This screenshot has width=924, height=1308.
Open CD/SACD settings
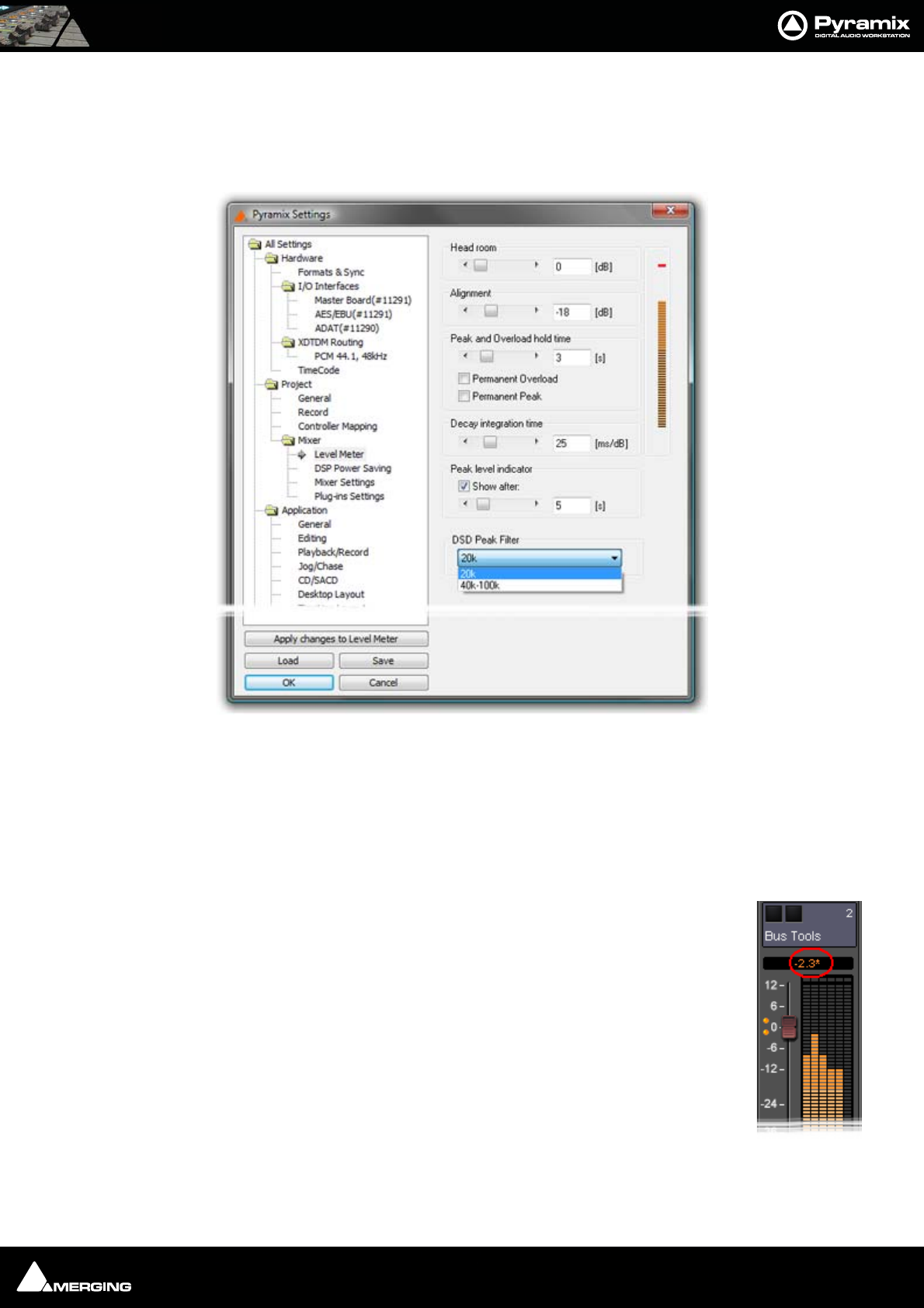click(318, 579)
